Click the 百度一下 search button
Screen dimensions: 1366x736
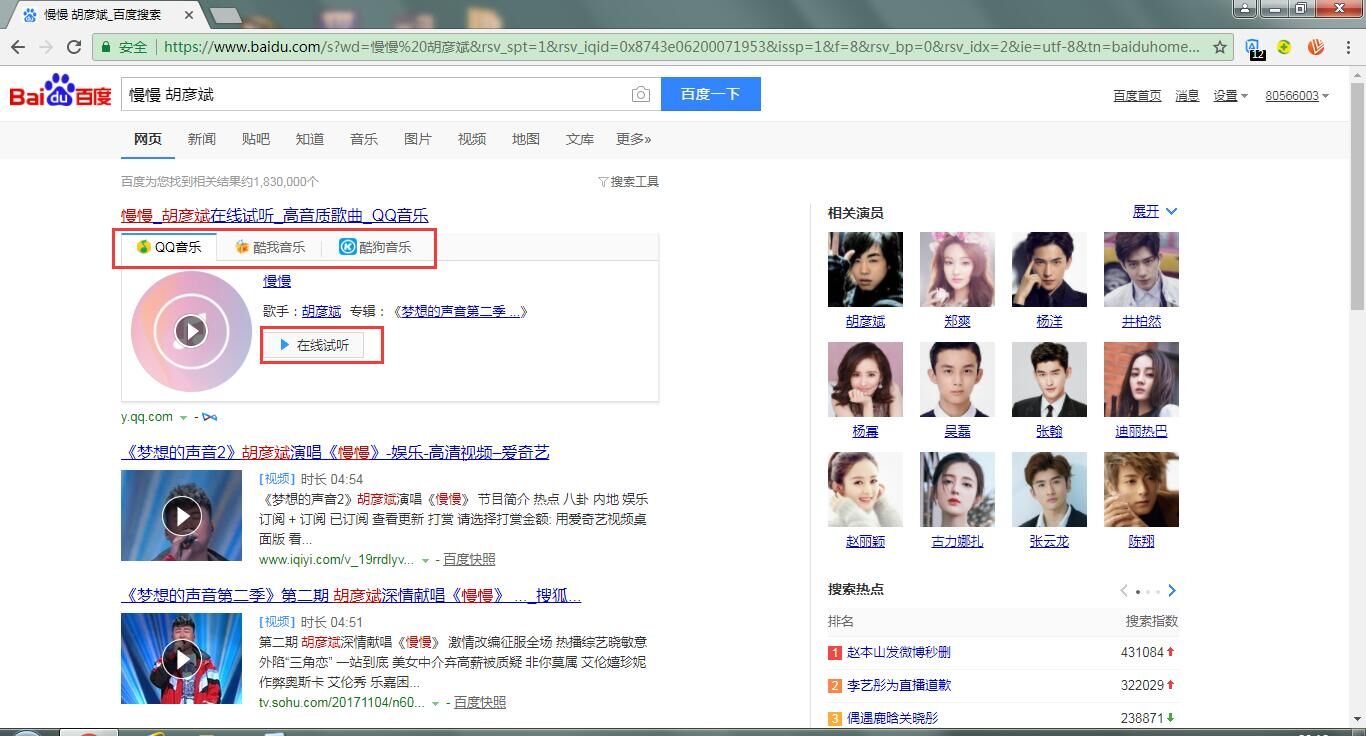tap(710, 93)
